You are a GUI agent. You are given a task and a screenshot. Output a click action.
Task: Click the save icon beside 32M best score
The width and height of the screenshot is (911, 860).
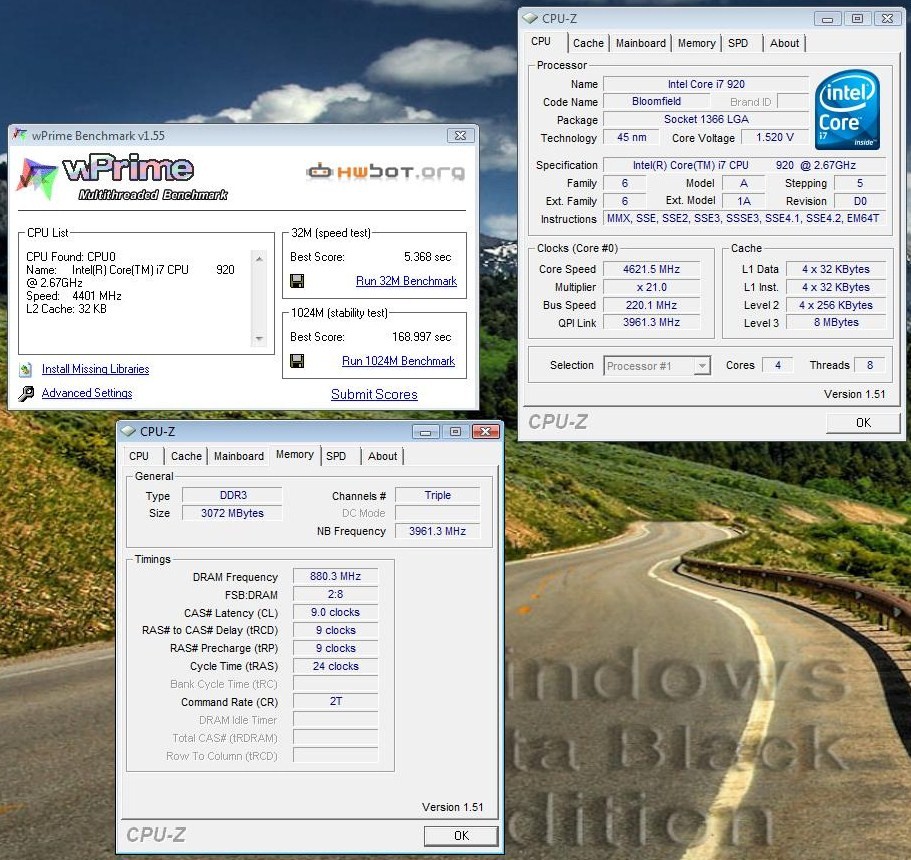pos(297,281)
